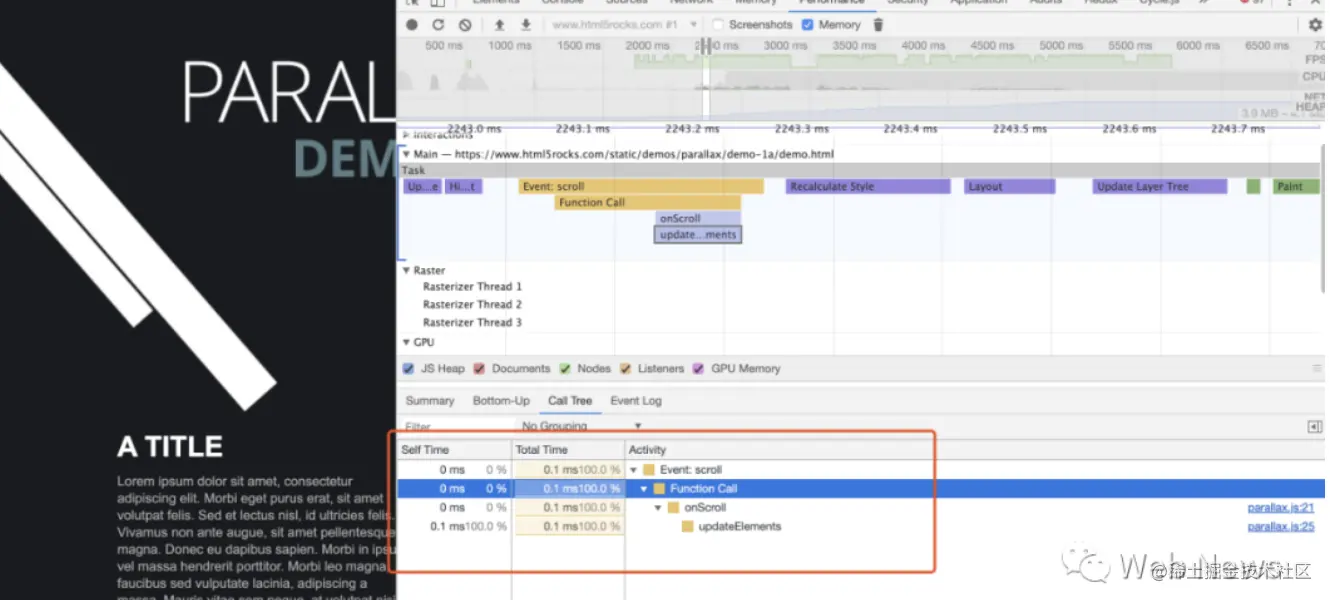Select the Update Layer Tree flame bar
This screenshot has height=600, width=1330.
(x=1160, y=187)
